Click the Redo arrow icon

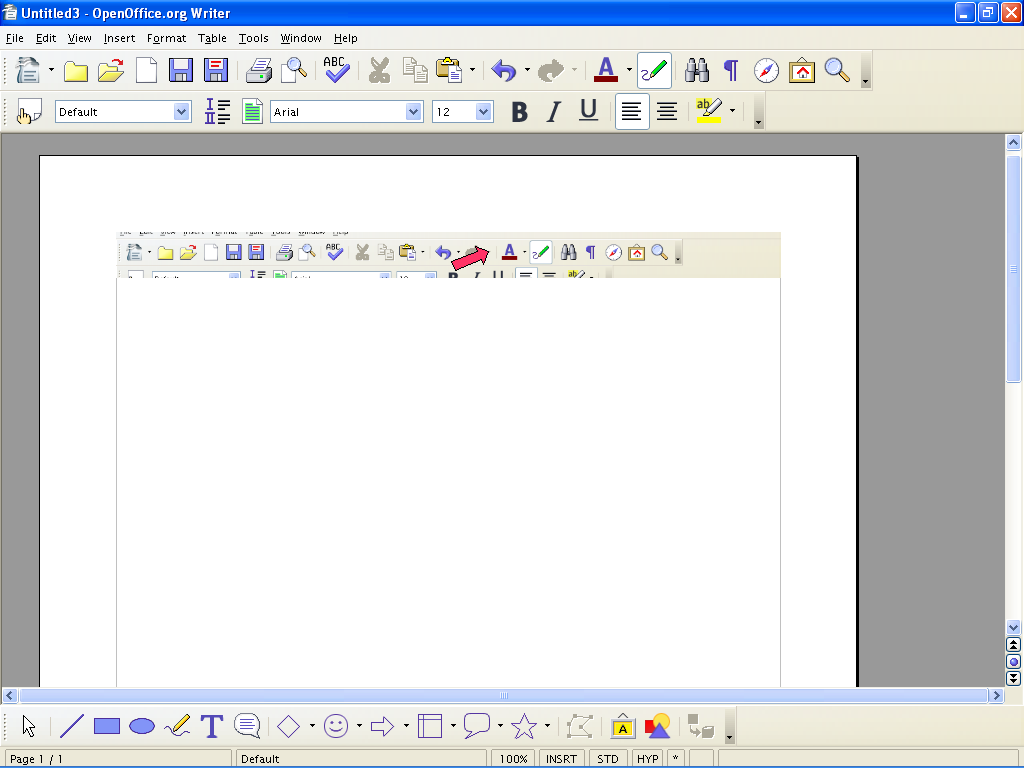pos(551,70)
